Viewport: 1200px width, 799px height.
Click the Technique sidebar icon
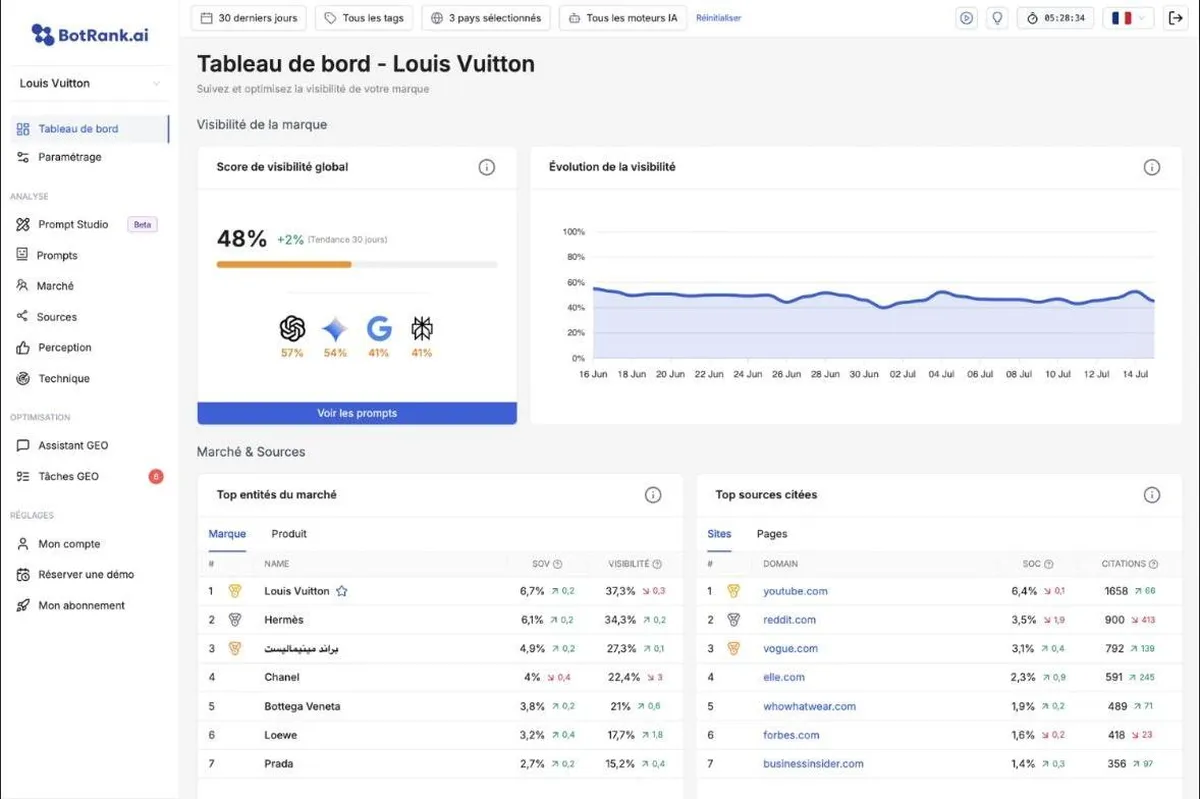click(x=23, y=378)
